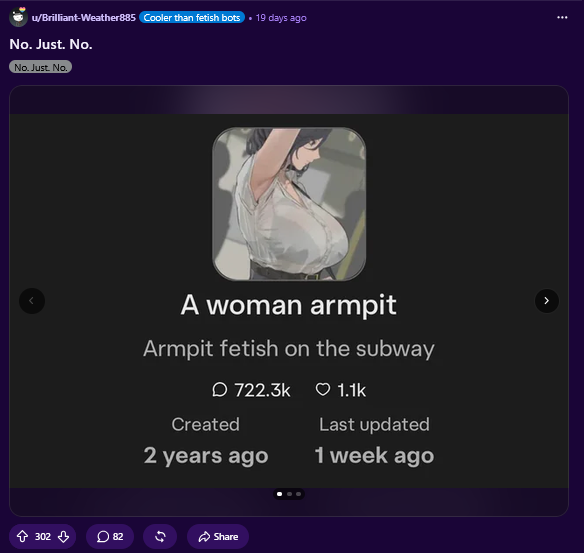The image size is (584, 553).
Task: Jump to the first gallery dot
Action: click(x=279, y=494)
